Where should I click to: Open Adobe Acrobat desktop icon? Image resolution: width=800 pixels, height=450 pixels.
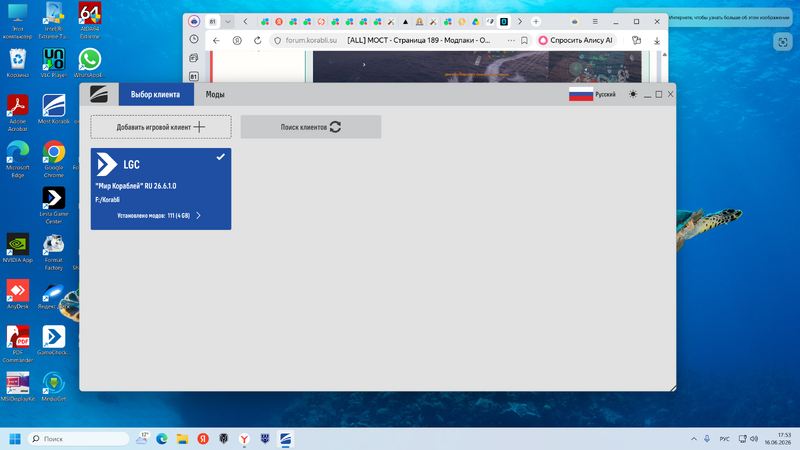[17, 113]
